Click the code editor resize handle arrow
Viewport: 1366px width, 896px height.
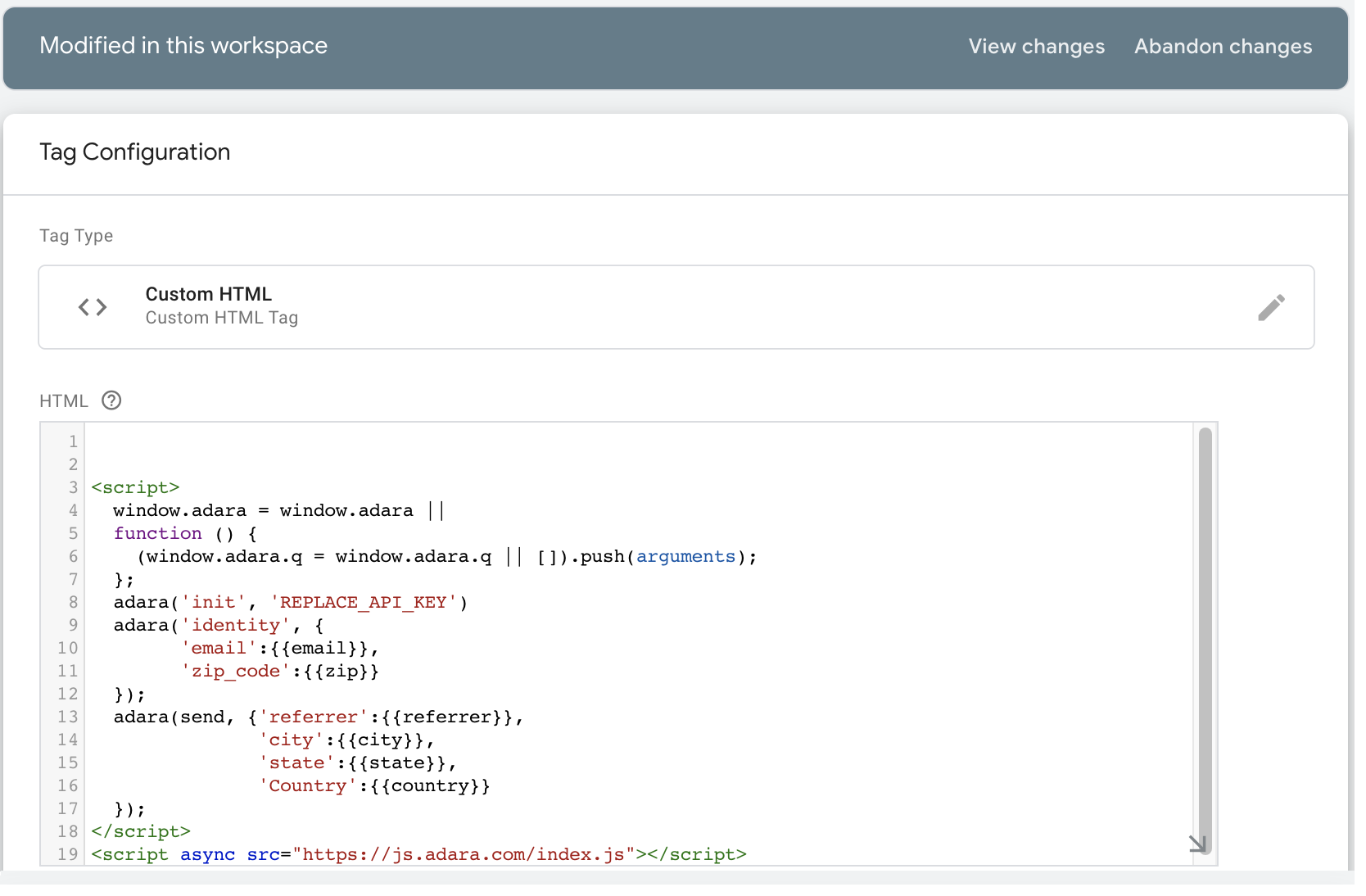pyautogui.click(x=1197, y=844)
